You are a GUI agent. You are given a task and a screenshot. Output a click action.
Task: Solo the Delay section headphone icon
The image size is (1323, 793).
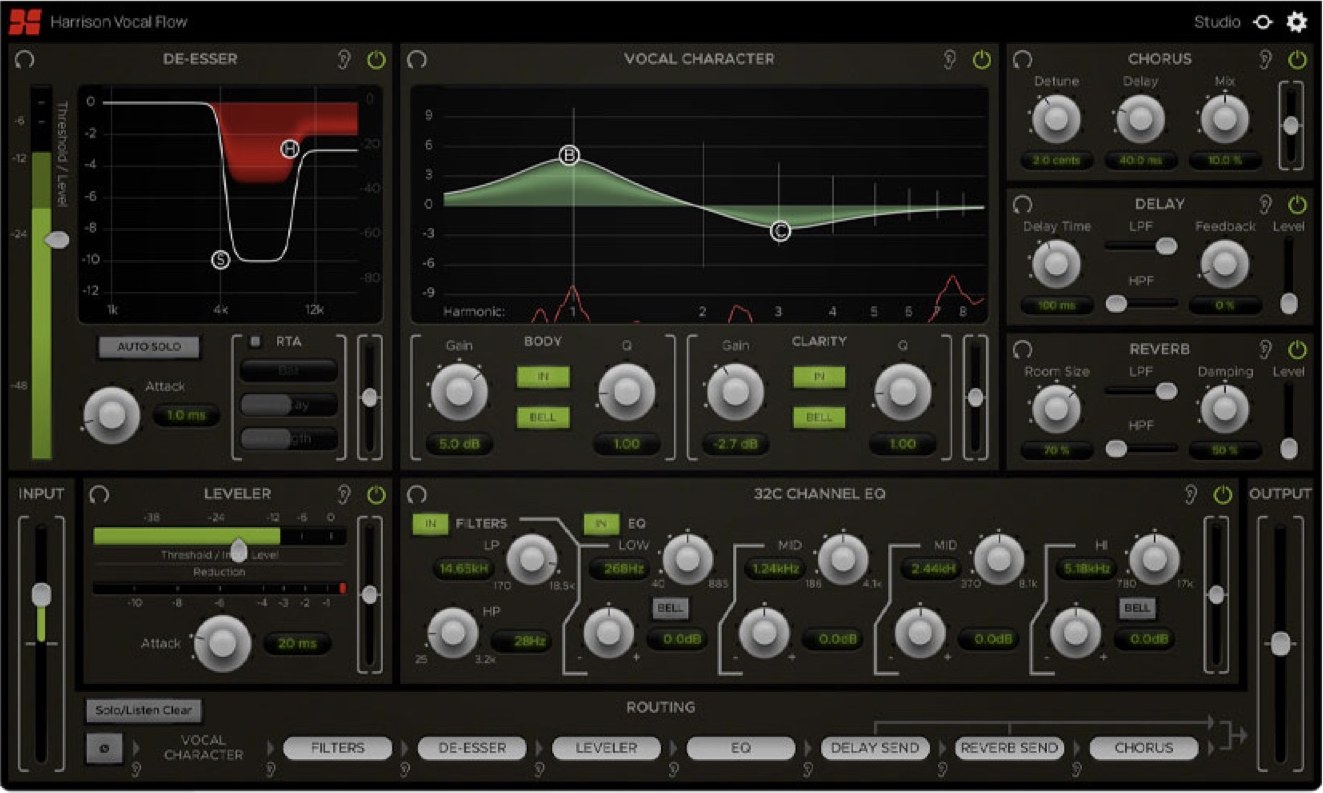(1022, 204)
